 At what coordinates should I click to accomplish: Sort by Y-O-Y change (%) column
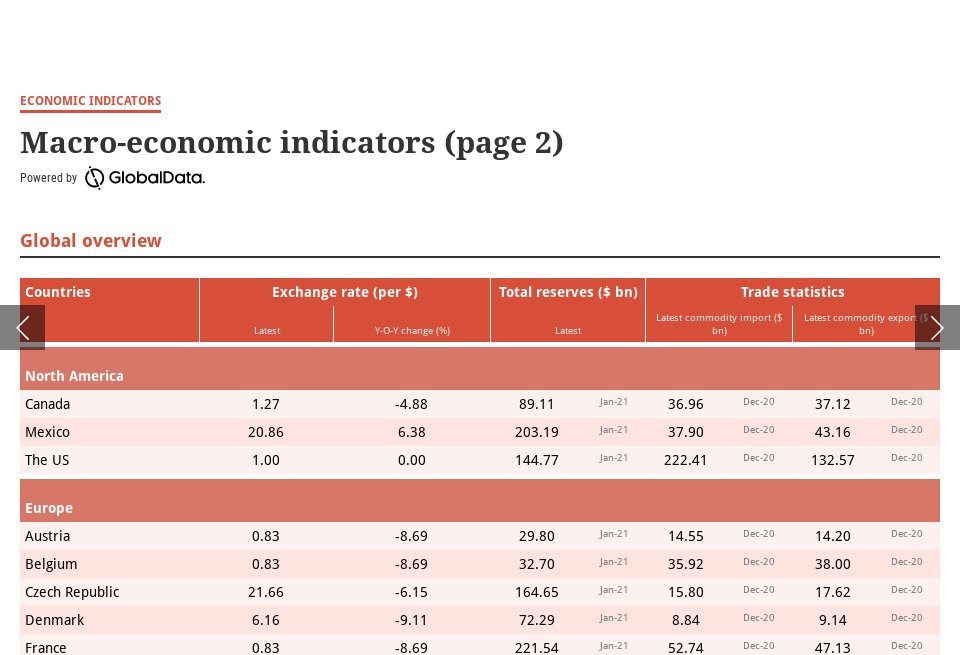[412, 330]
